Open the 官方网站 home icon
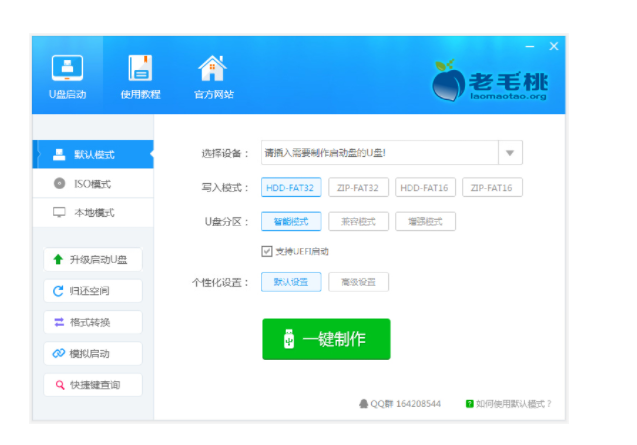Viewport: 637px width, 445px height. [212, 68]
